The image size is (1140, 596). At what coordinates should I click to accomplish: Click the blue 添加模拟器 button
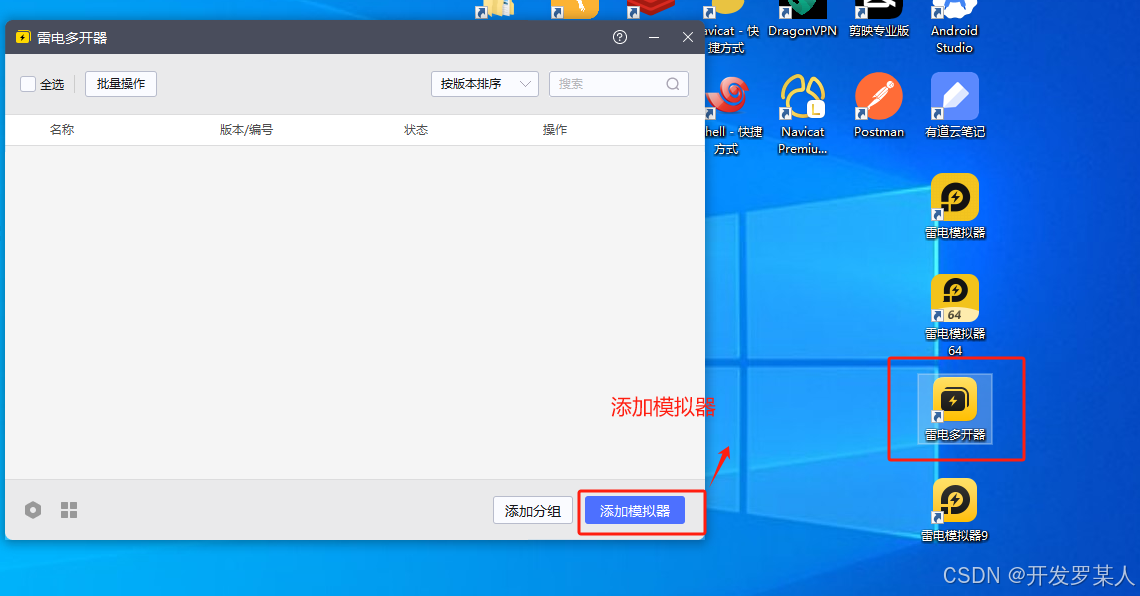pos(635,511)
